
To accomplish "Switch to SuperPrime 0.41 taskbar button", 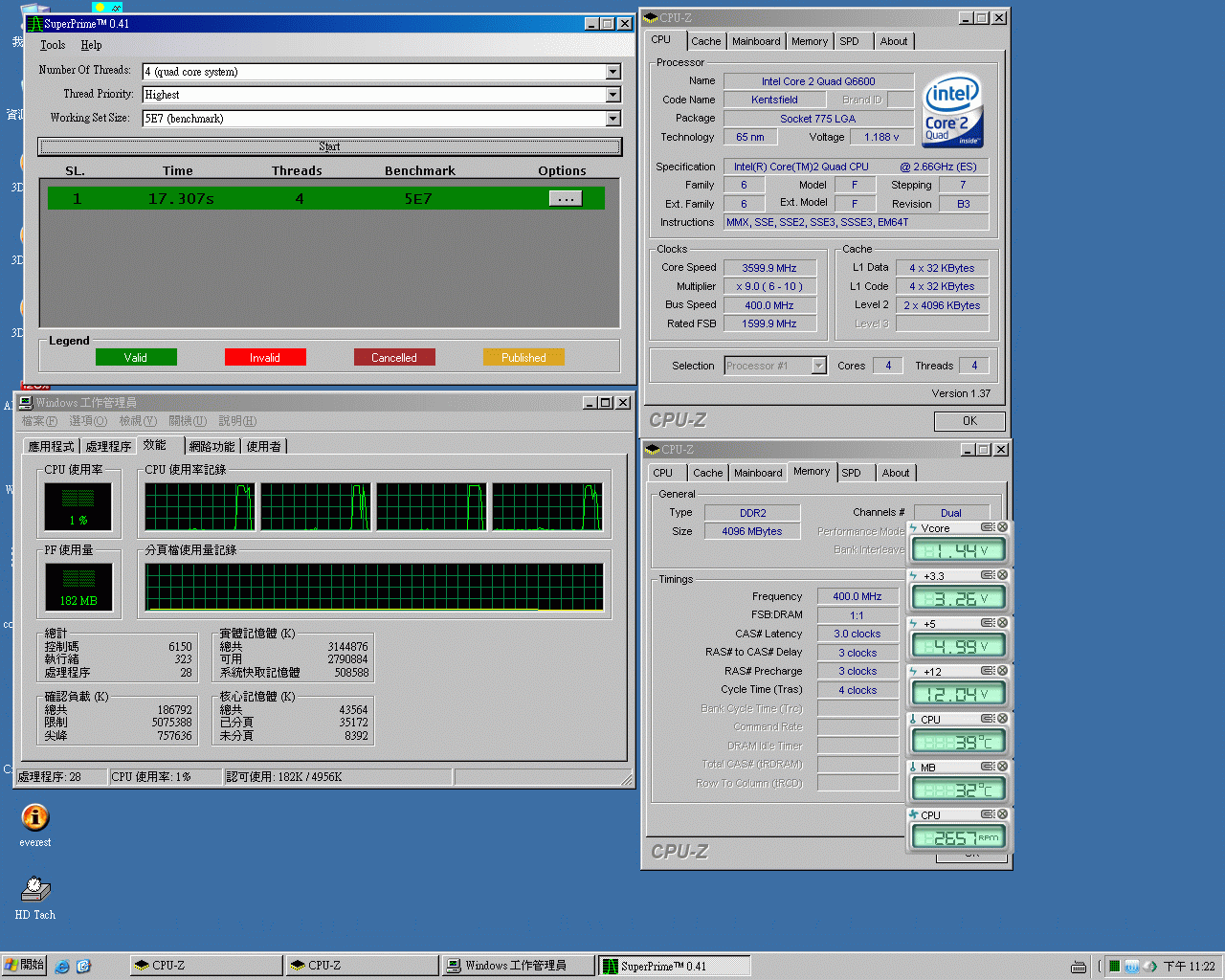I will pos(674,966).
